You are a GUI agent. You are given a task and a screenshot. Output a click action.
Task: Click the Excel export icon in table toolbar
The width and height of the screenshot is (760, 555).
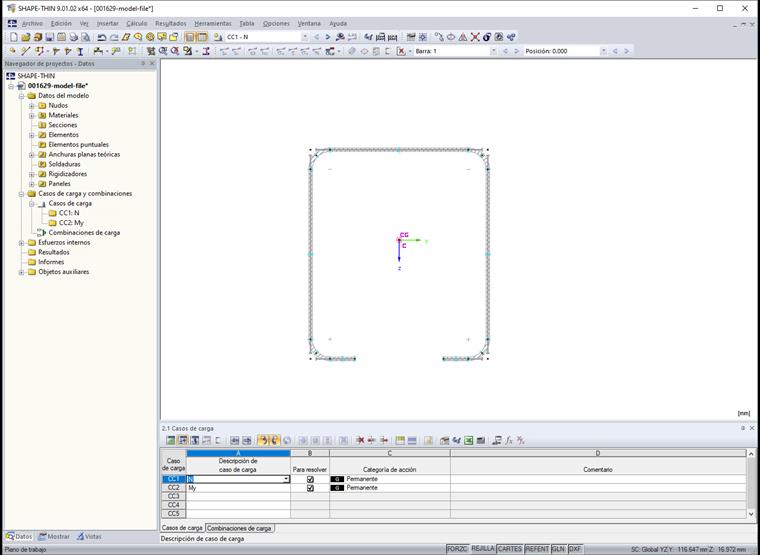click(x=469, y=440)
